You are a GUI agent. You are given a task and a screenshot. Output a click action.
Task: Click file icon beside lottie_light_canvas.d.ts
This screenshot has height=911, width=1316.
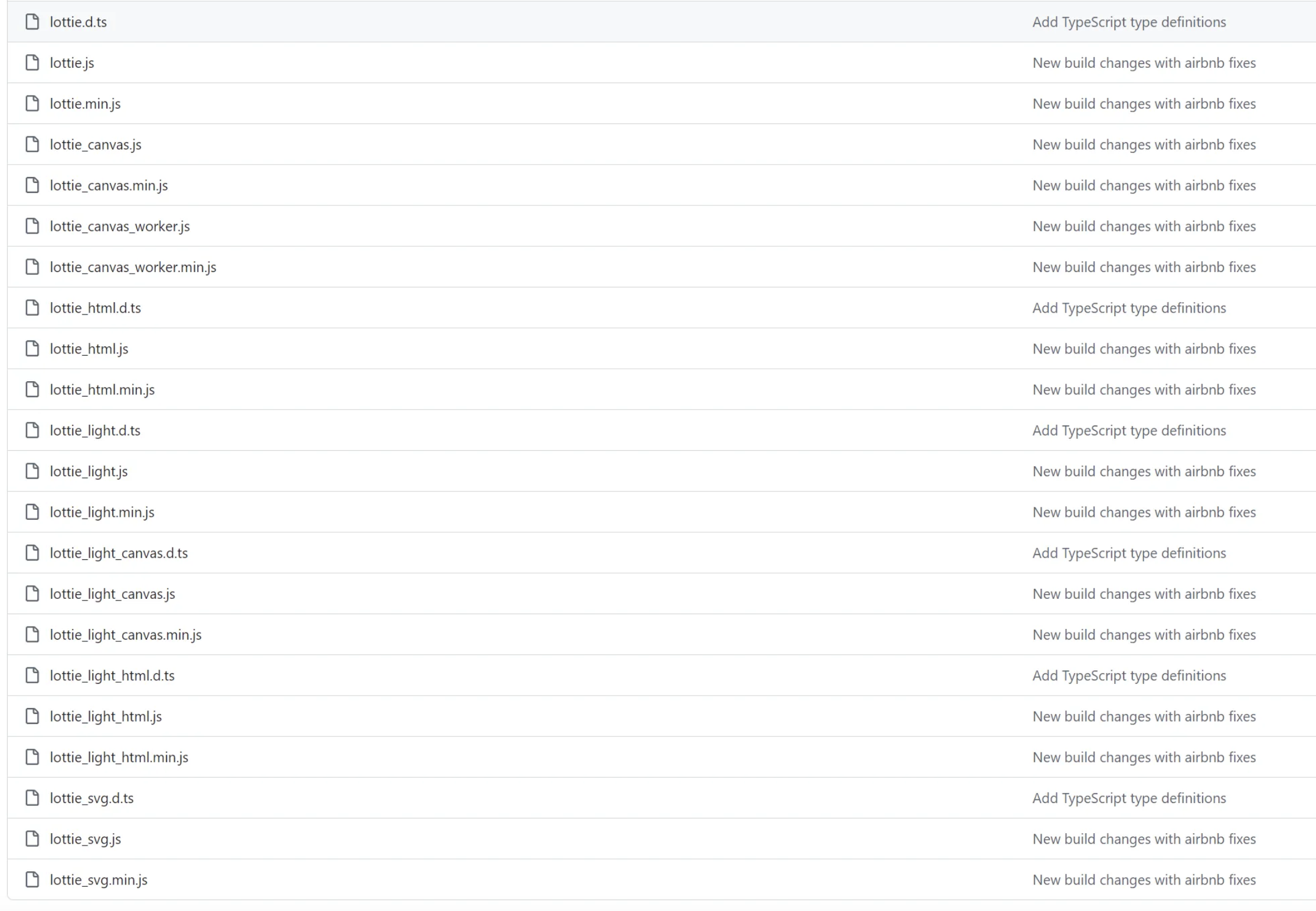[x=32, y=553]
